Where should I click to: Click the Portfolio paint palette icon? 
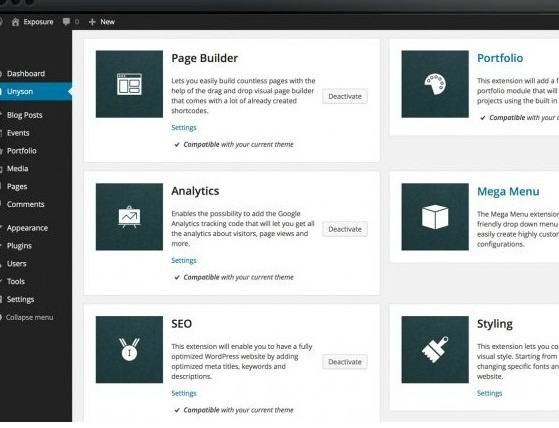pos(435,84)
